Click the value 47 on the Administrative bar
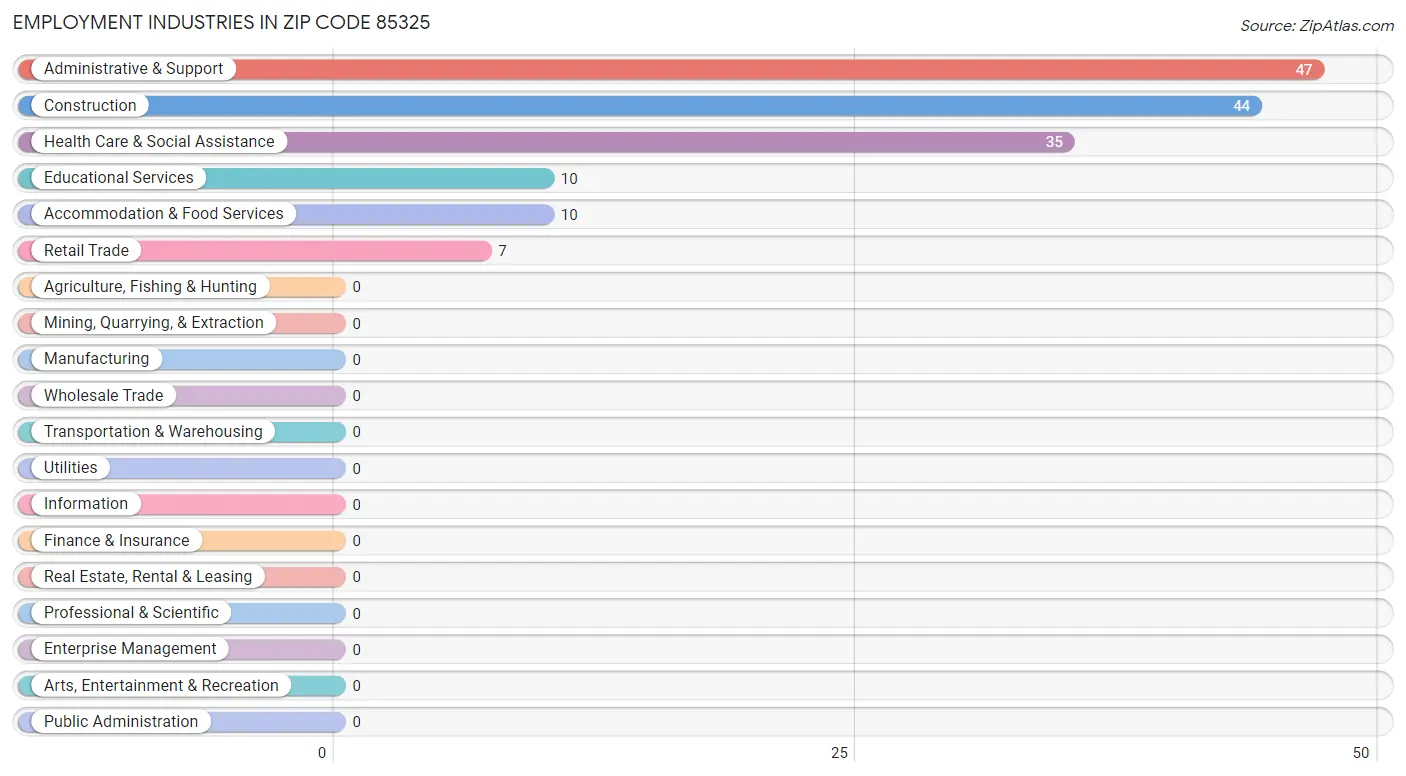This screenshot has height=776, width=1406. [1304, 70]
